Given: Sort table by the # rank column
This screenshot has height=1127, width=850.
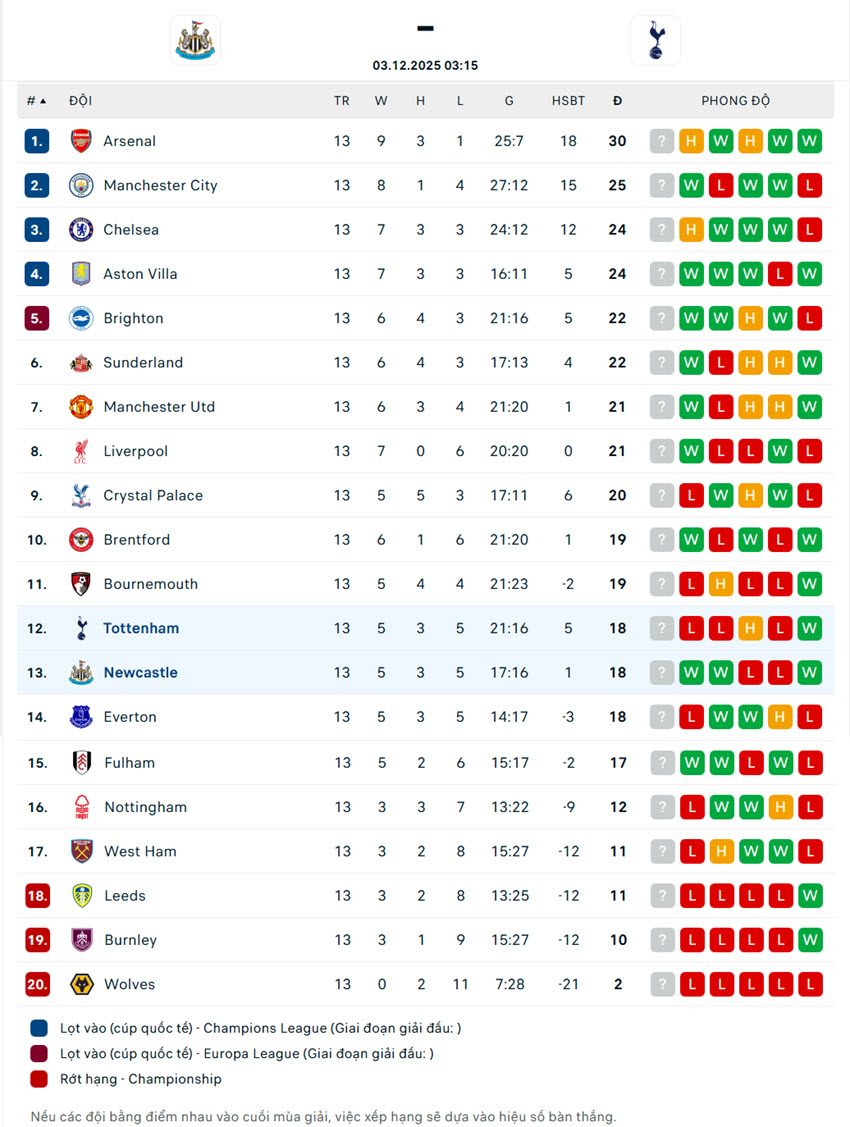Looking at the screenshot, I should click(x=37, y=101).
